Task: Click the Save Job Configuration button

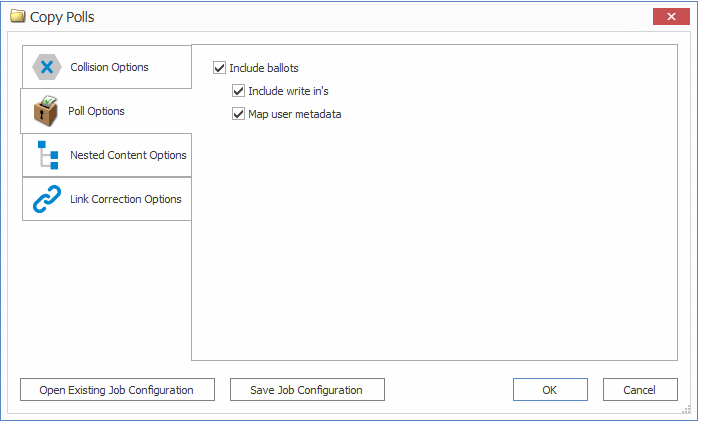Action: click(307, 390)
